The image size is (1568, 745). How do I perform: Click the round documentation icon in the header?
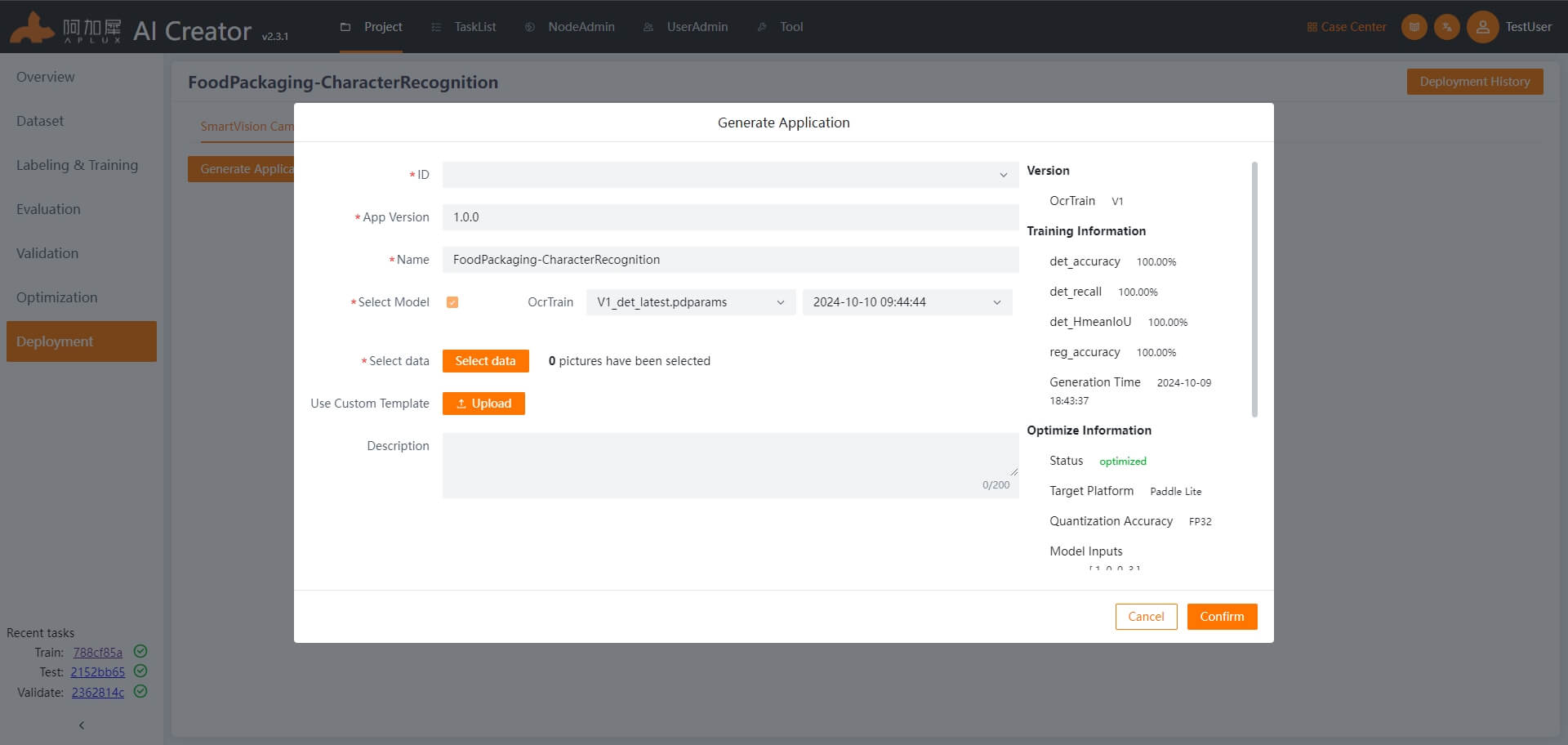1414,27
